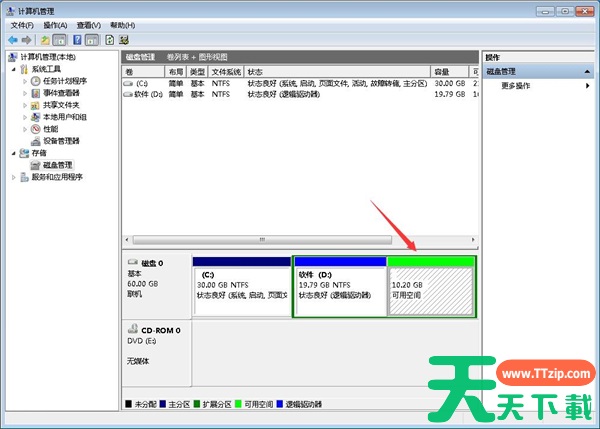Click the 文件系统 column header
The height and width of the screenshot is (429, 600).
click(x=226, y=72)
